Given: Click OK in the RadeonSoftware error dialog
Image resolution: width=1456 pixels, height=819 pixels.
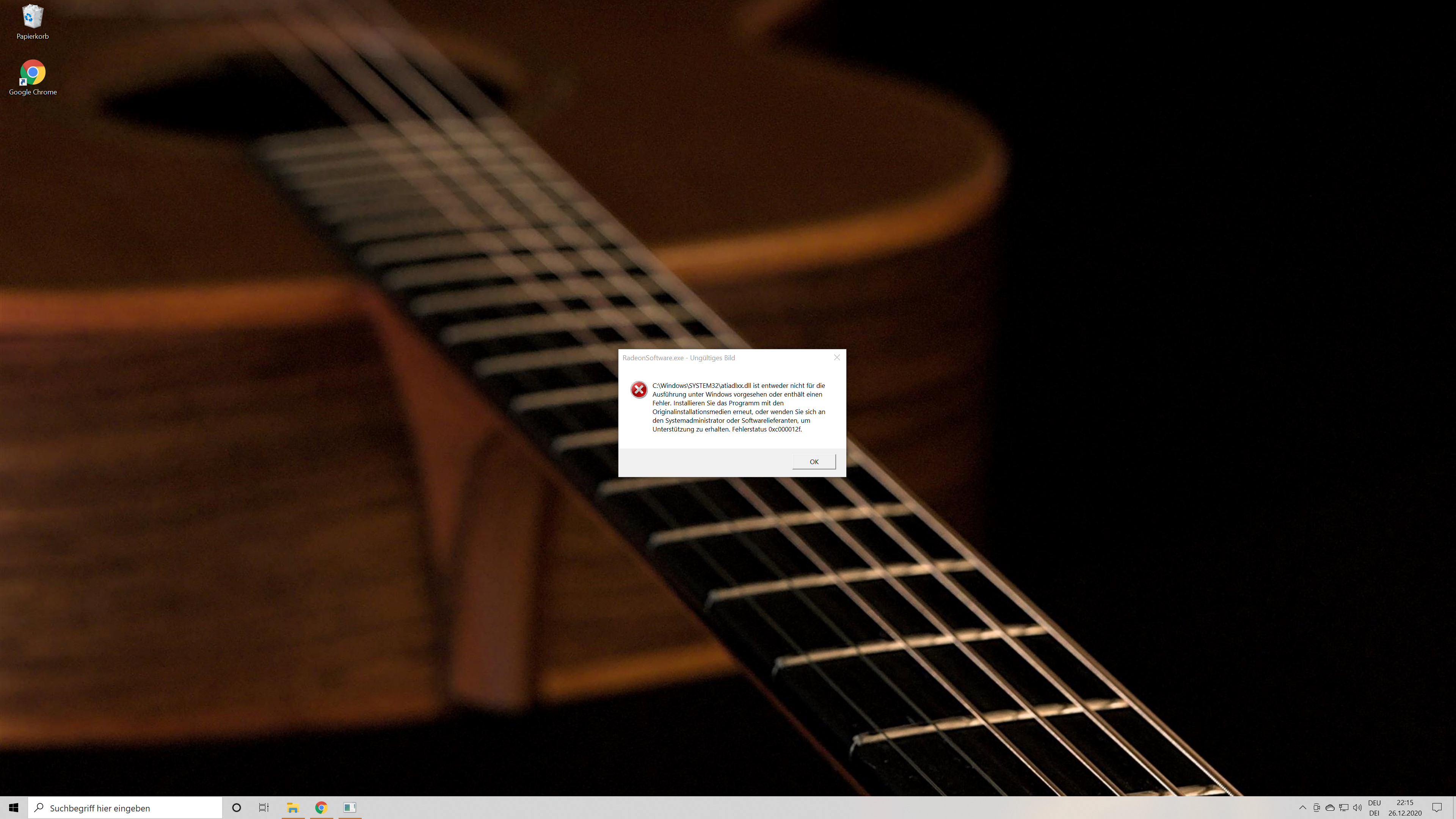Looking at the screenshot, I should click(813, 461).
